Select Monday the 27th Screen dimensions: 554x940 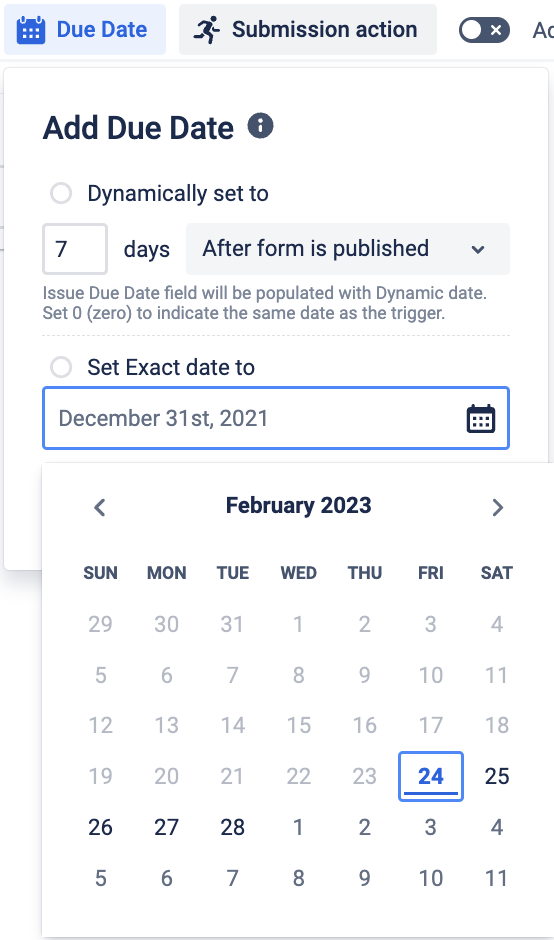167,827
